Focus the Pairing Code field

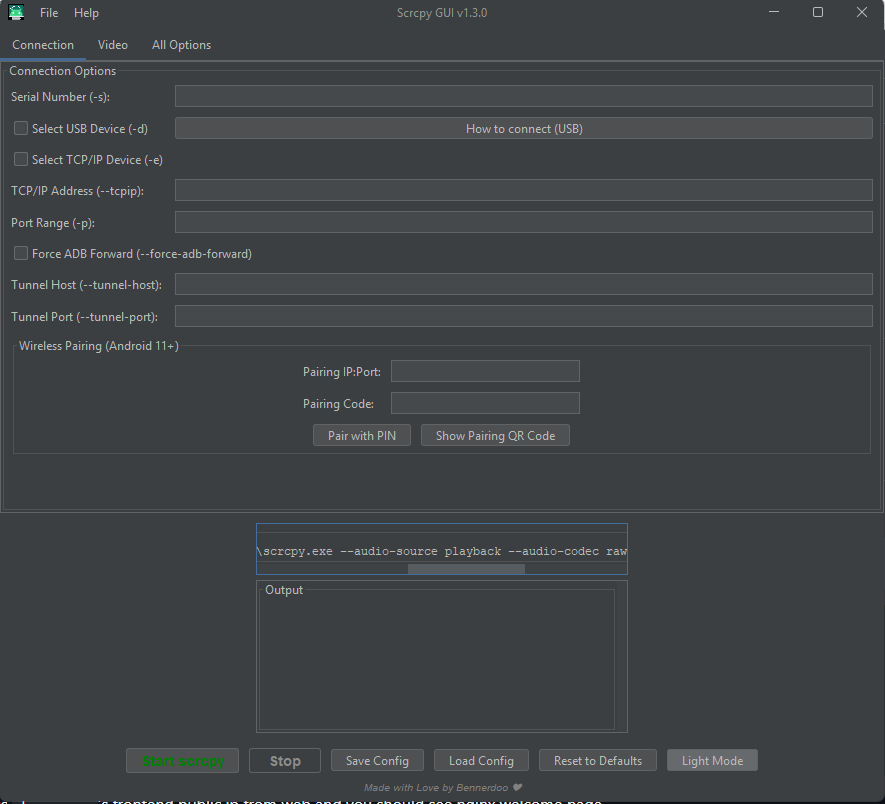[x=485, y=403]
